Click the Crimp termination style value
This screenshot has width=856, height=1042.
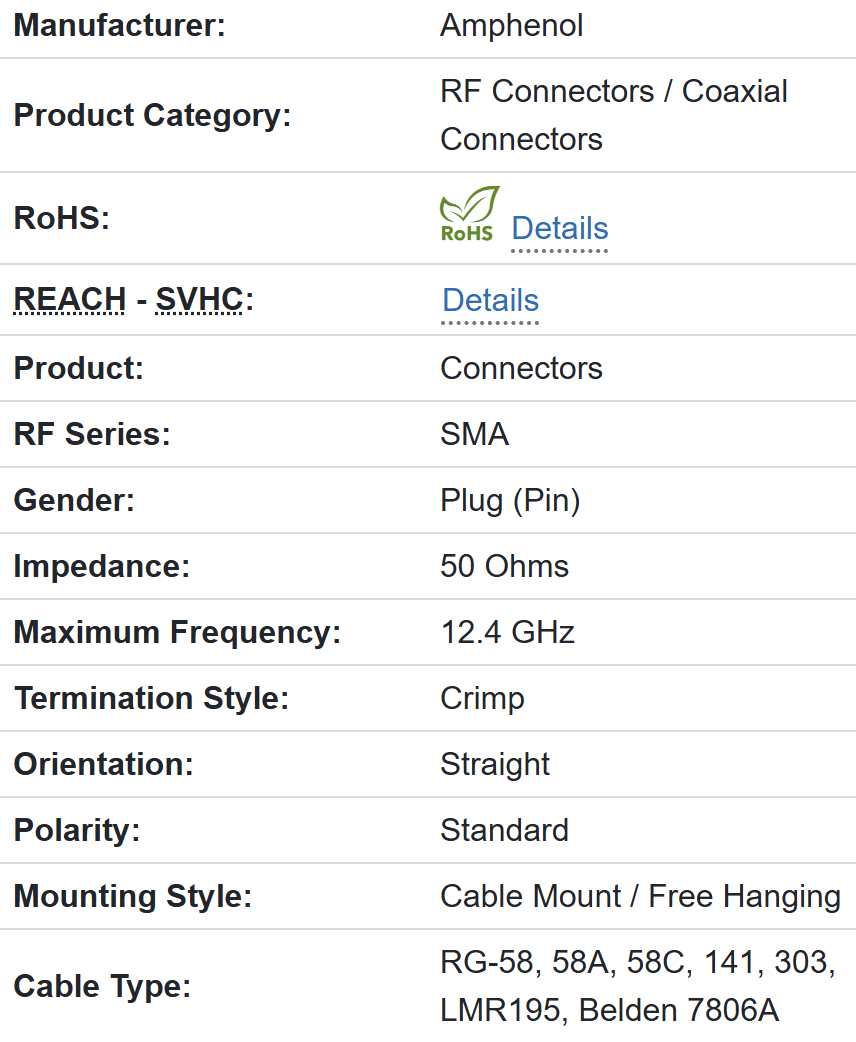(482, 699)
